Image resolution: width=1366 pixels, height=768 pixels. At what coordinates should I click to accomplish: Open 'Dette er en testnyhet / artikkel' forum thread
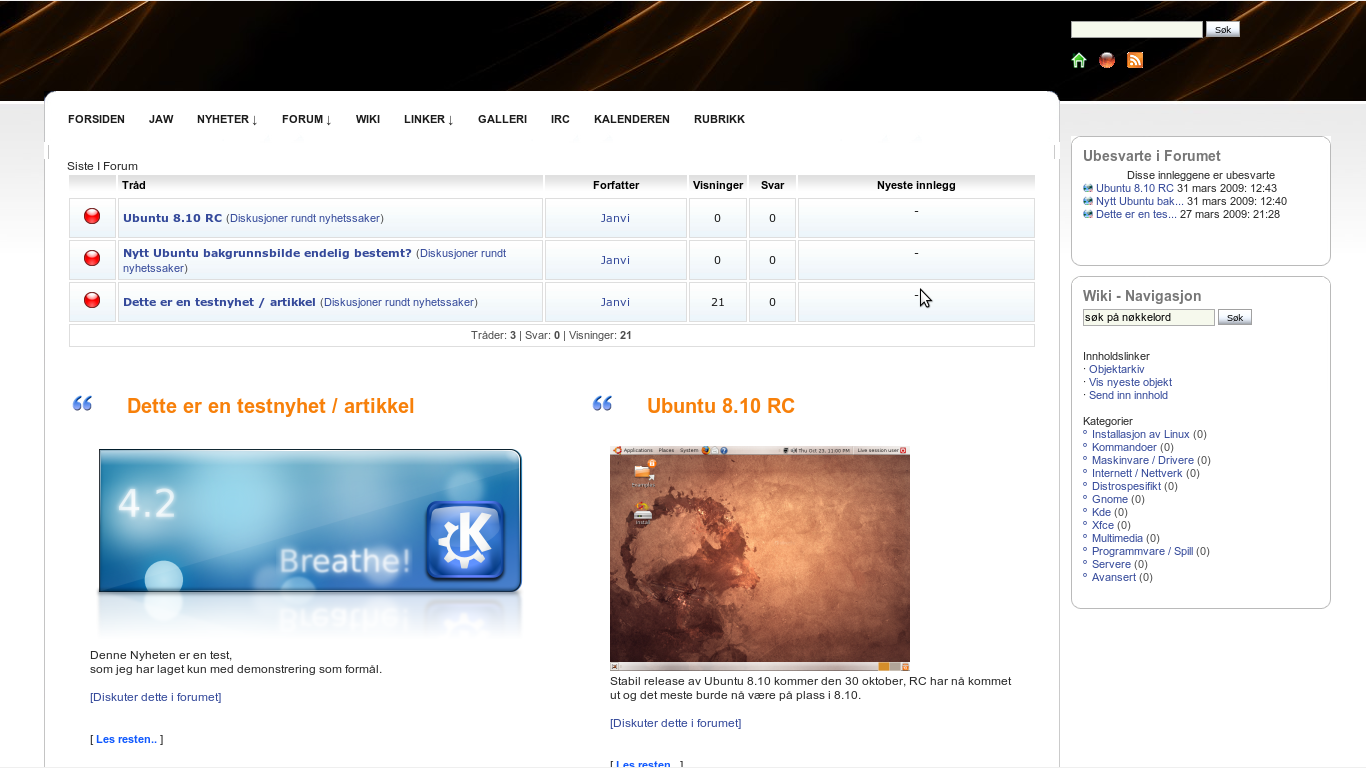(x=219, y=302)
